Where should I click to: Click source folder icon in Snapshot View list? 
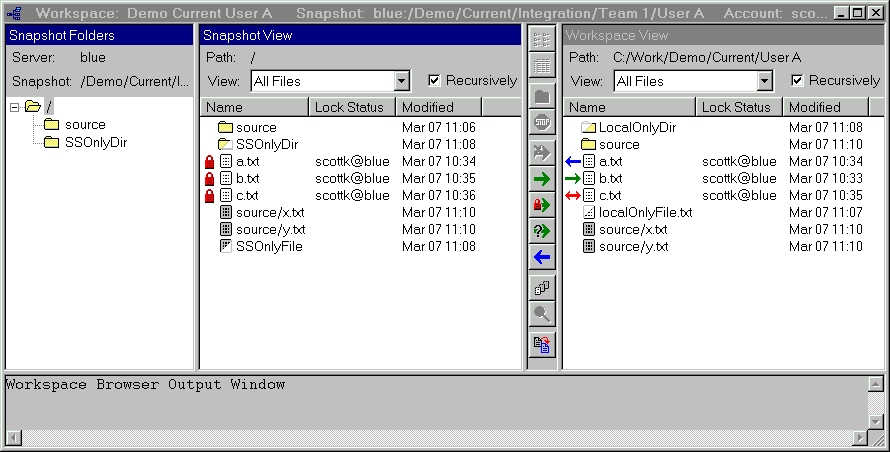pos(225,127)
